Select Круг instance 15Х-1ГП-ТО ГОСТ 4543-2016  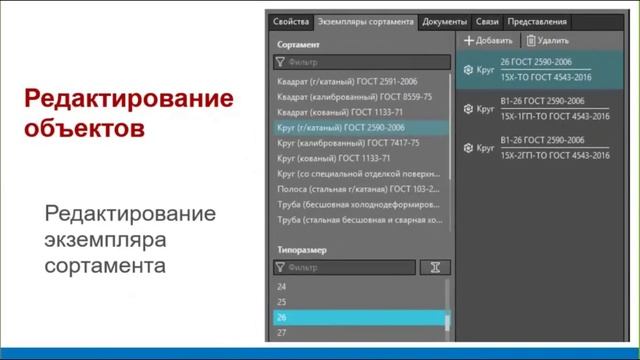tap(540, 109)
